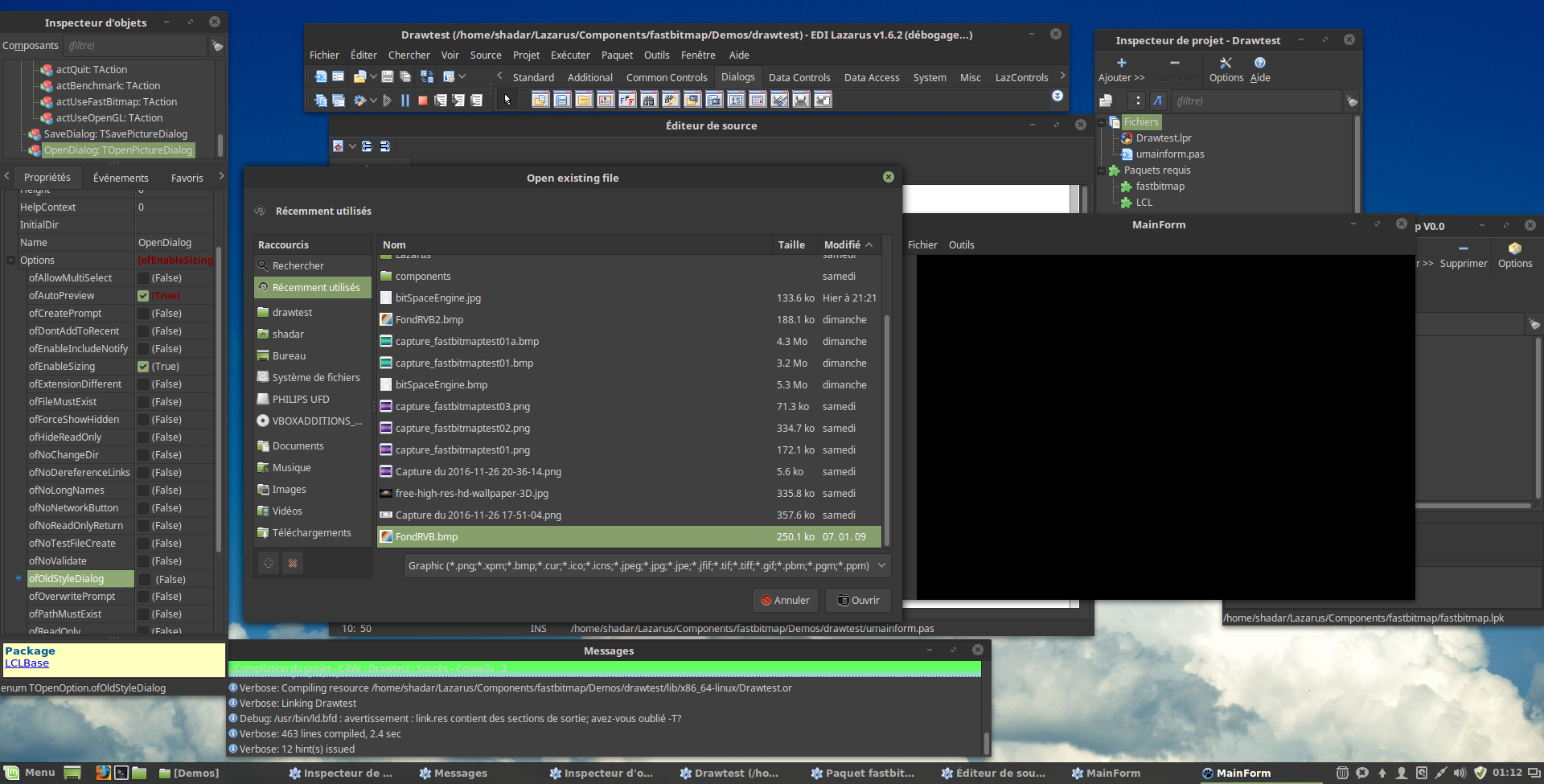Enable the ofCreatePrompt checkbox
The image size is (1544, 784).
tap(143, 314)
